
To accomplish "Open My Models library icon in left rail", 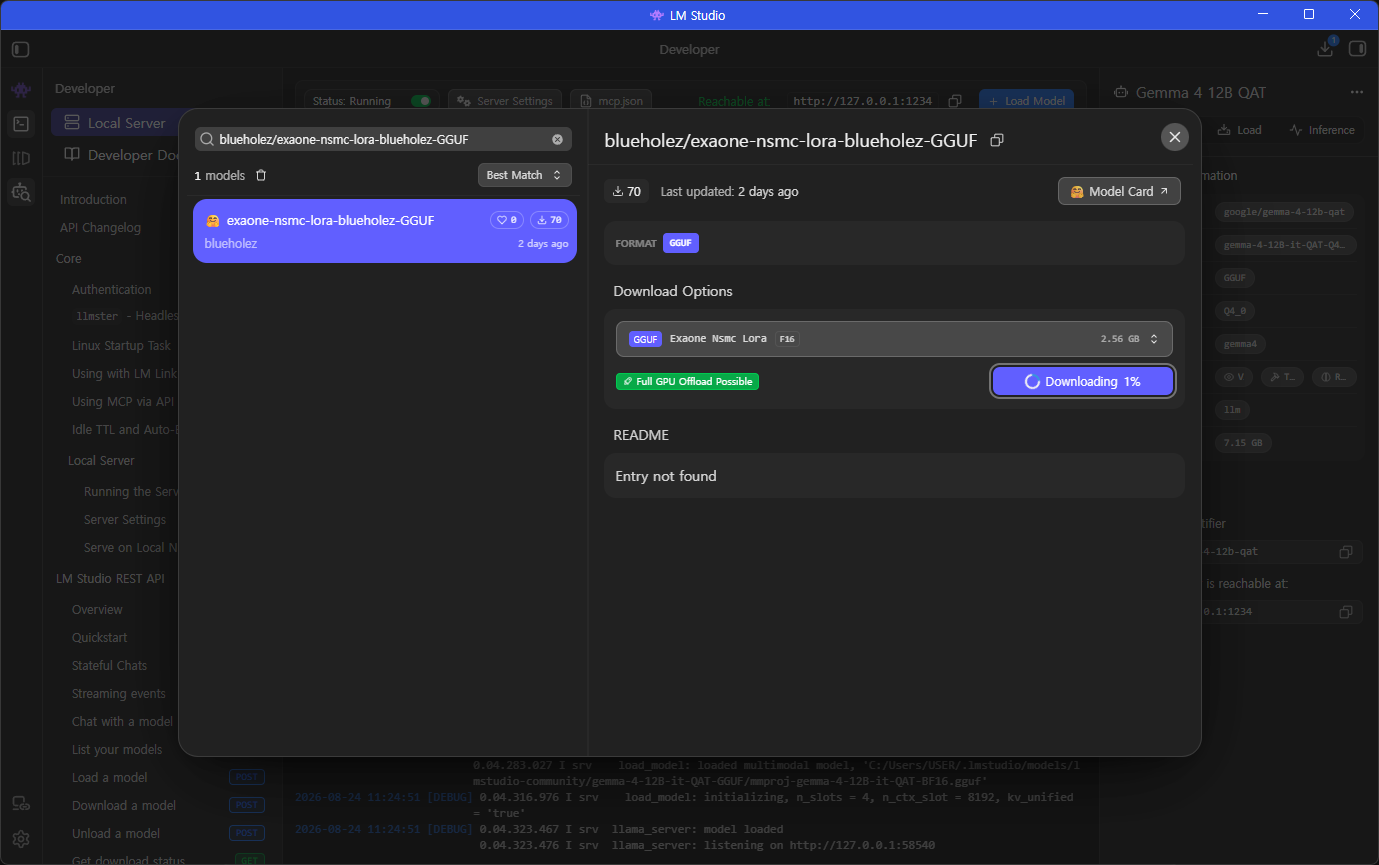I will 21,158.
